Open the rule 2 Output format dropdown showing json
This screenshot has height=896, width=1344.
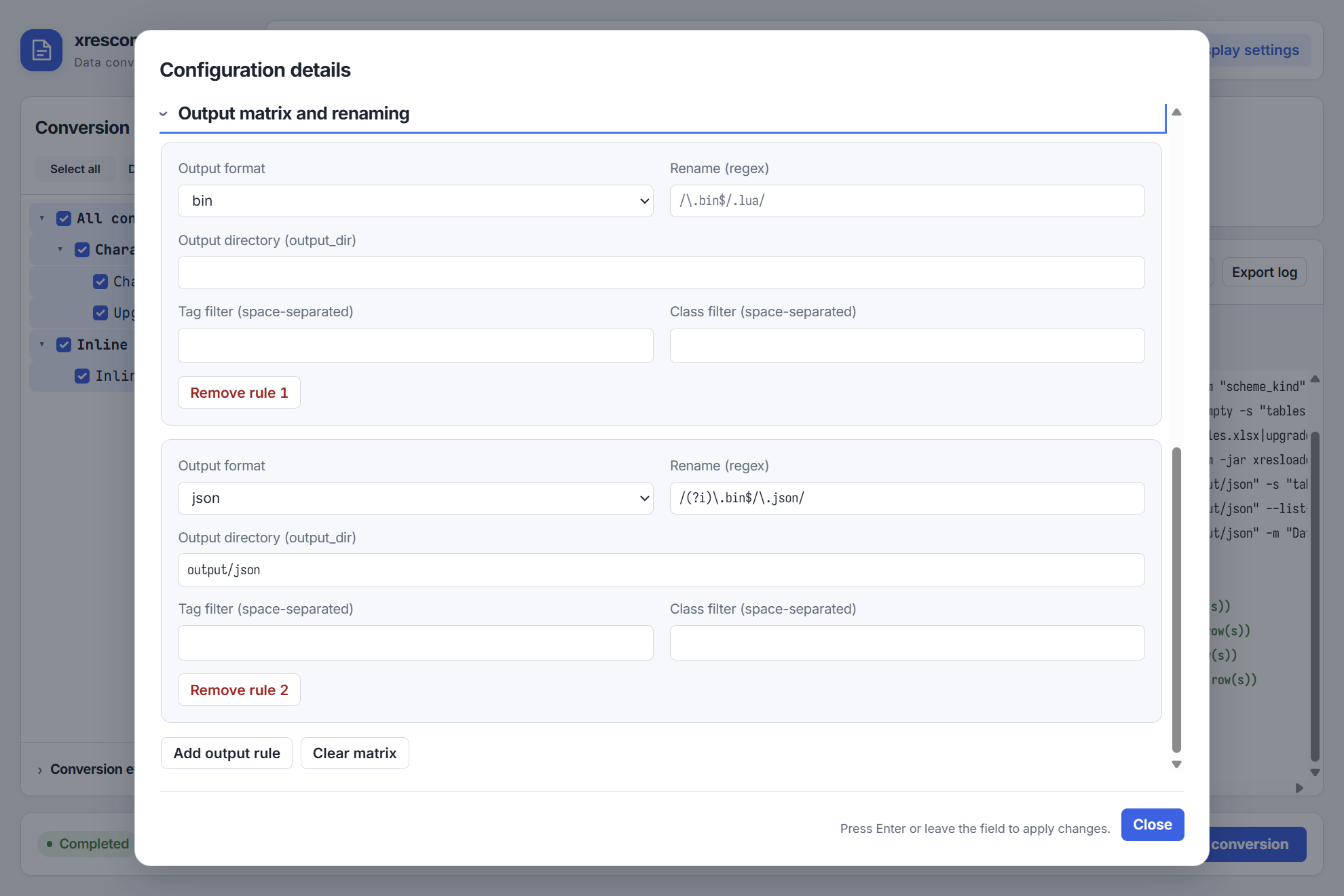(415, 498)
